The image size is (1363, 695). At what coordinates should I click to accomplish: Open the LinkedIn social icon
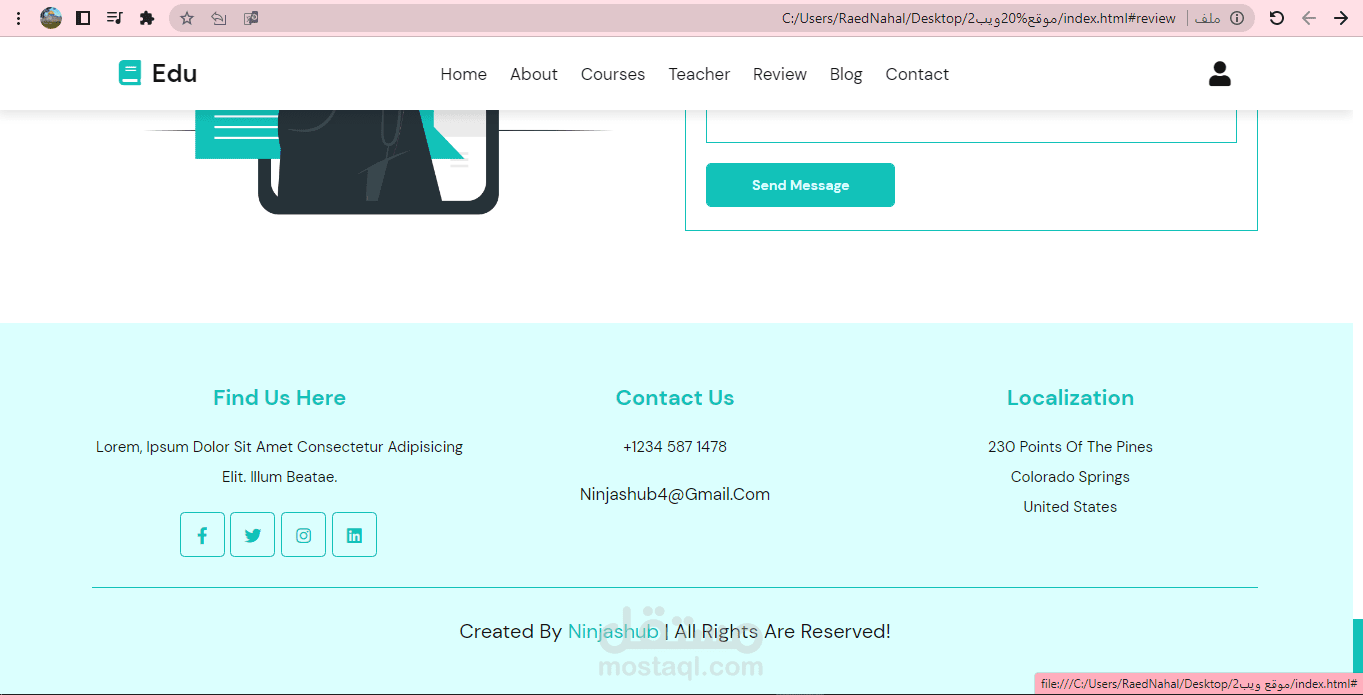click(x=354, y=535)
